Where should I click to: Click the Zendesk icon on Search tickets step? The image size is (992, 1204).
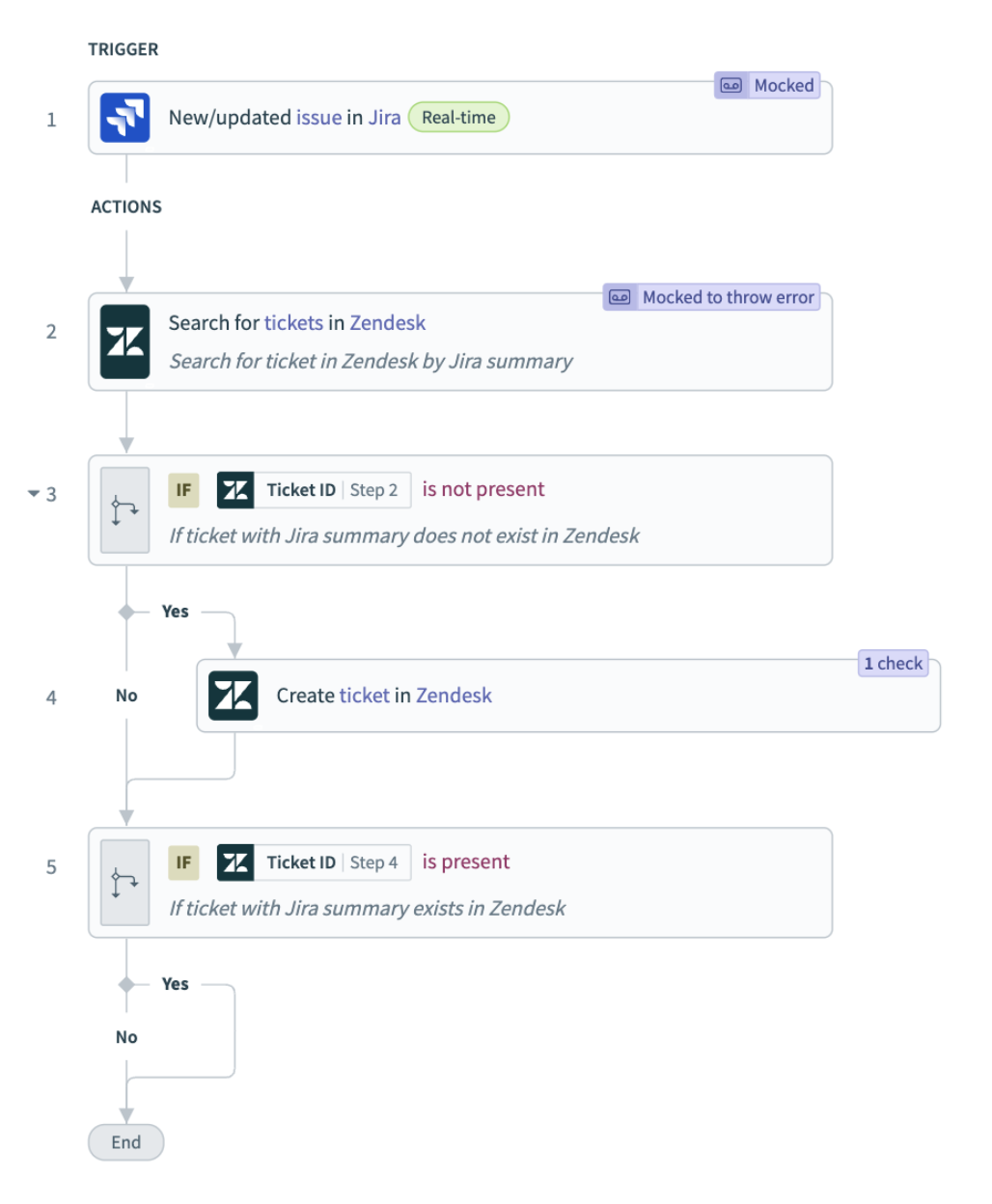click(124, 340)
